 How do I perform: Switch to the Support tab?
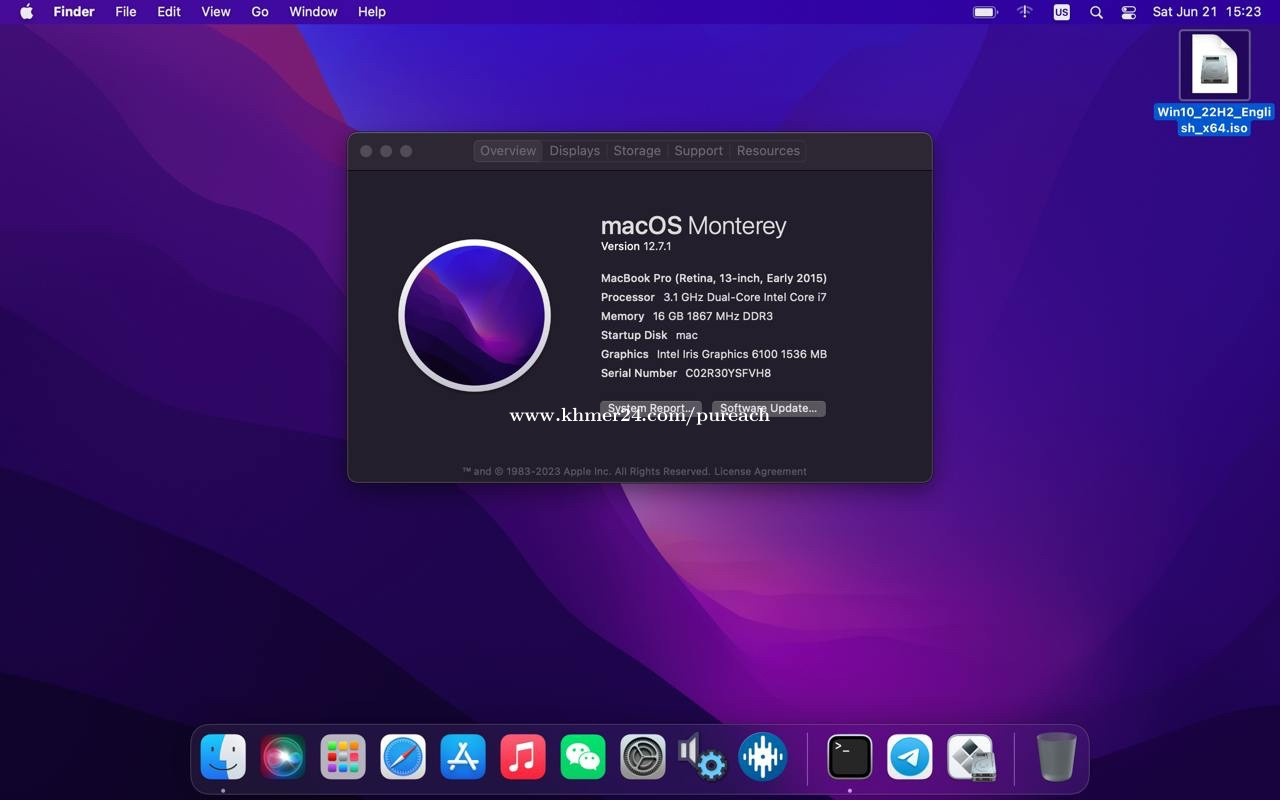(698, 151)
